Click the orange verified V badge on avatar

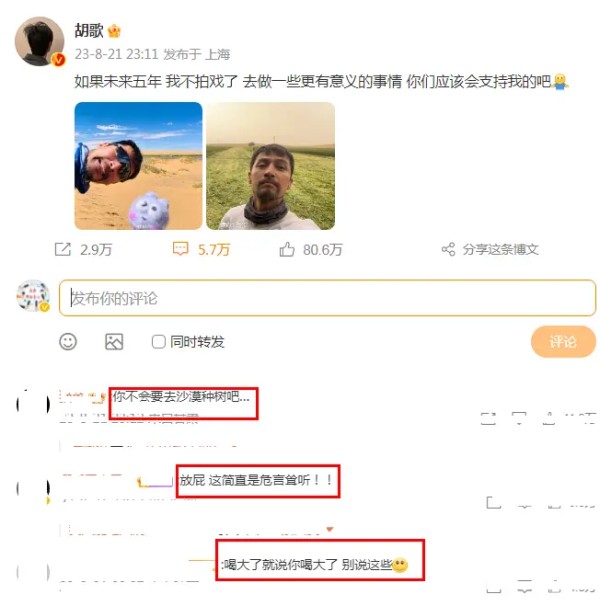pos(58,60)
